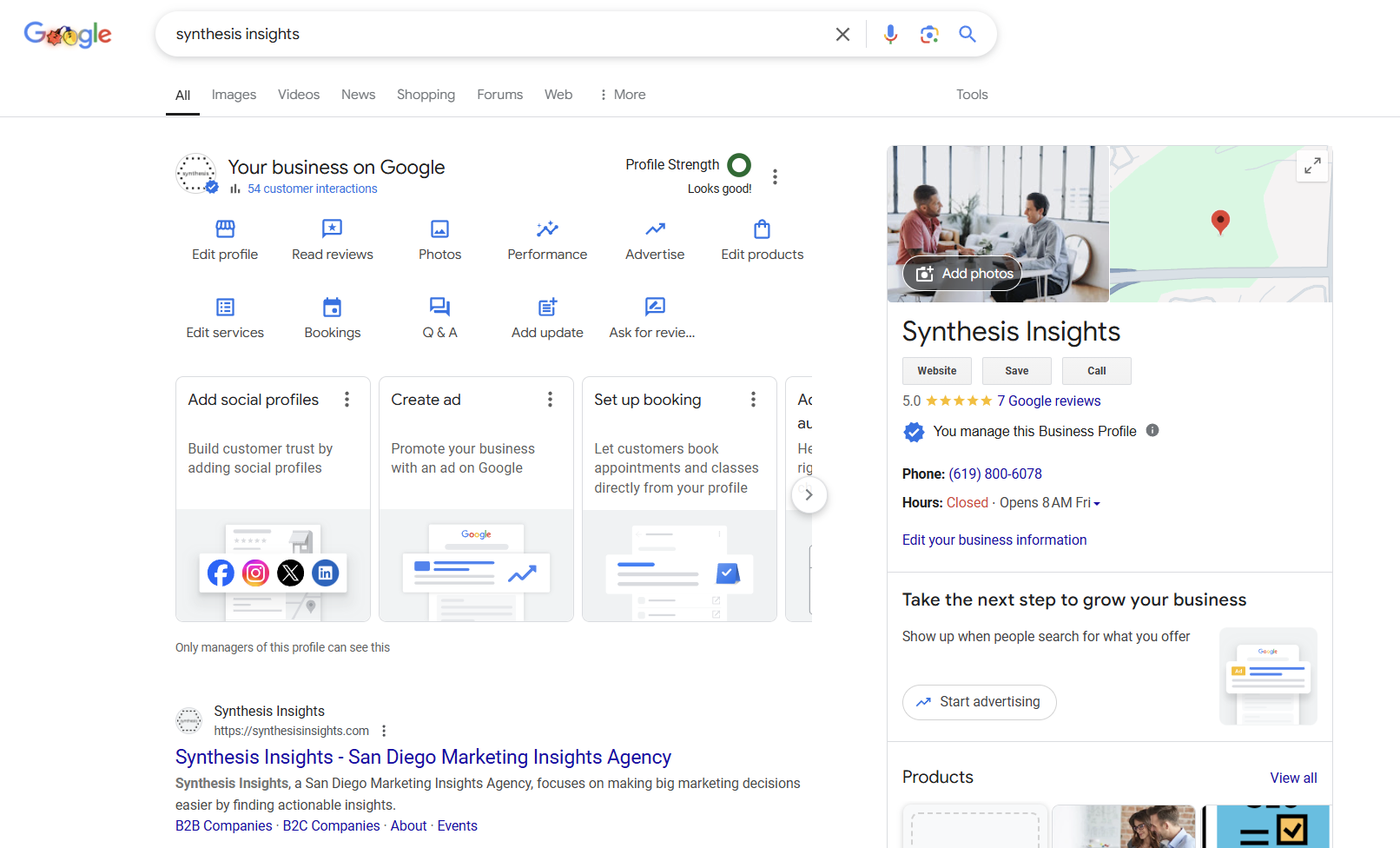
Task: Click the Call button
Action: click(1097, 371)
